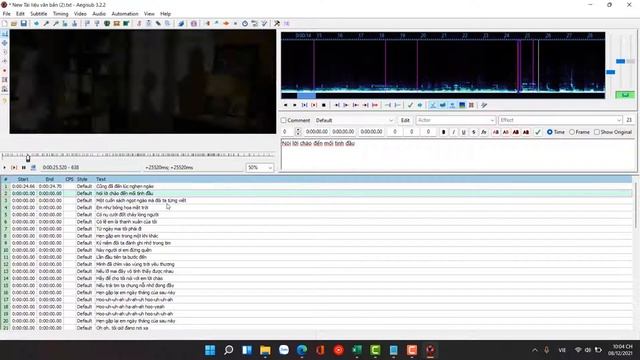Play video with the small play button
The width and height of the screenshot is (640, 360).
(5, 167)
